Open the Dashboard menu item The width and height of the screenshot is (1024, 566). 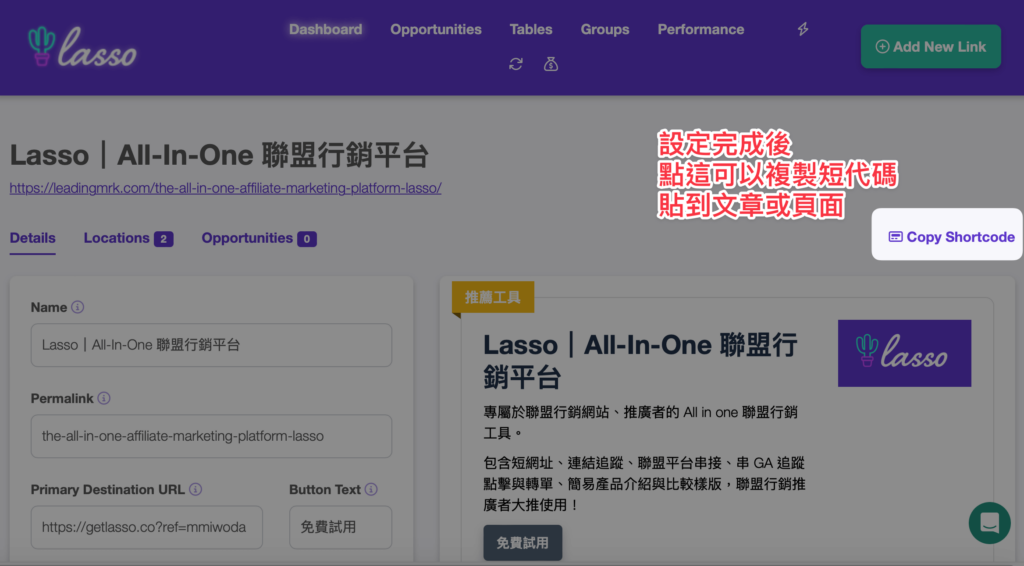[325, 29]
